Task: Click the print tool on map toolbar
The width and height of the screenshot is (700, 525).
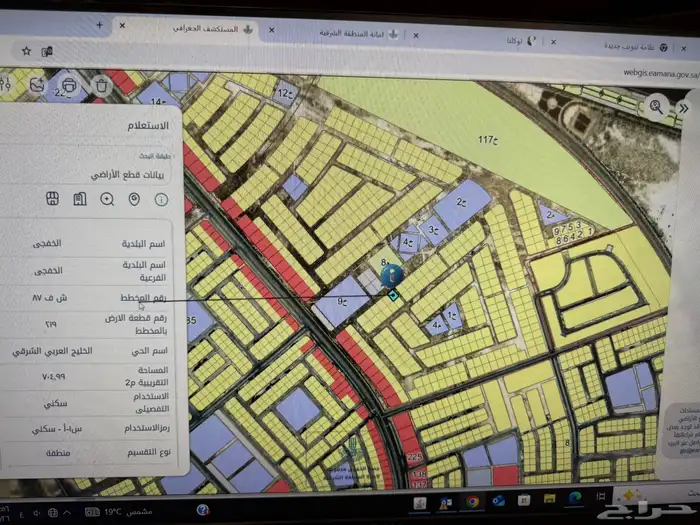Action: [x=68, y=86]
